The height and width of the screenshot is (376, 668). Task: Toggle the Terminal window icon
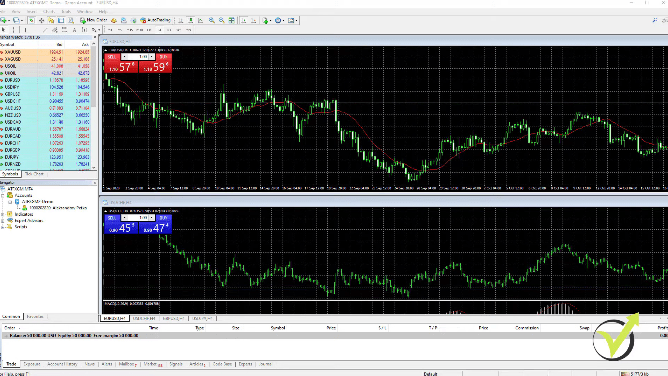click(x=61, y=20)
